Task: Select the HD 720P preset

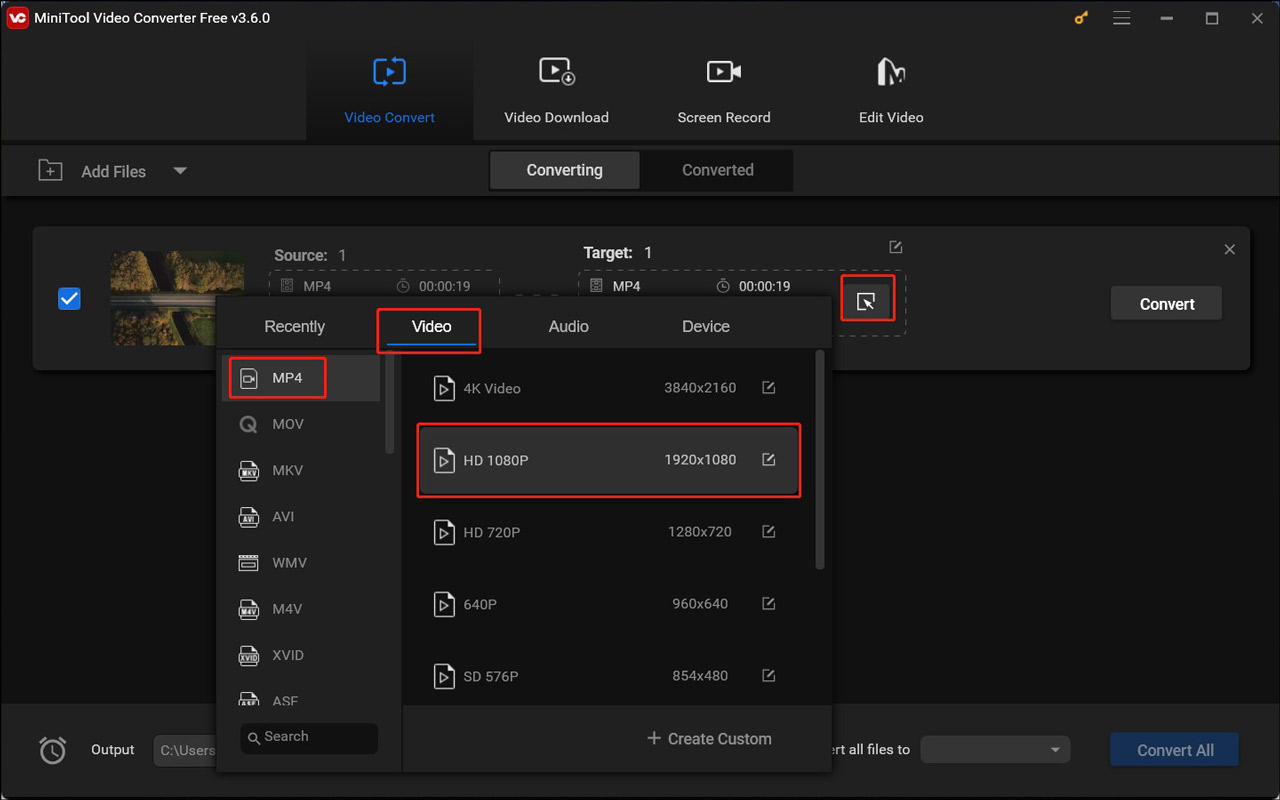Action: (608, 532)
